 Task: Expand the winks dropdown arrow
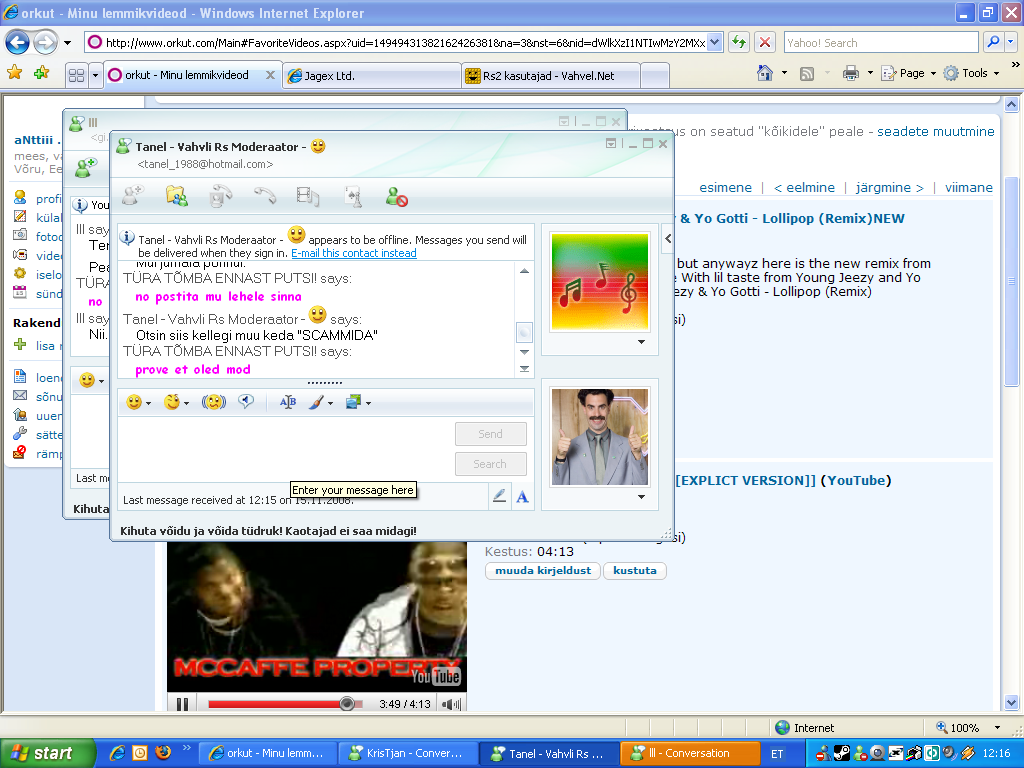[x=188, y=403]
